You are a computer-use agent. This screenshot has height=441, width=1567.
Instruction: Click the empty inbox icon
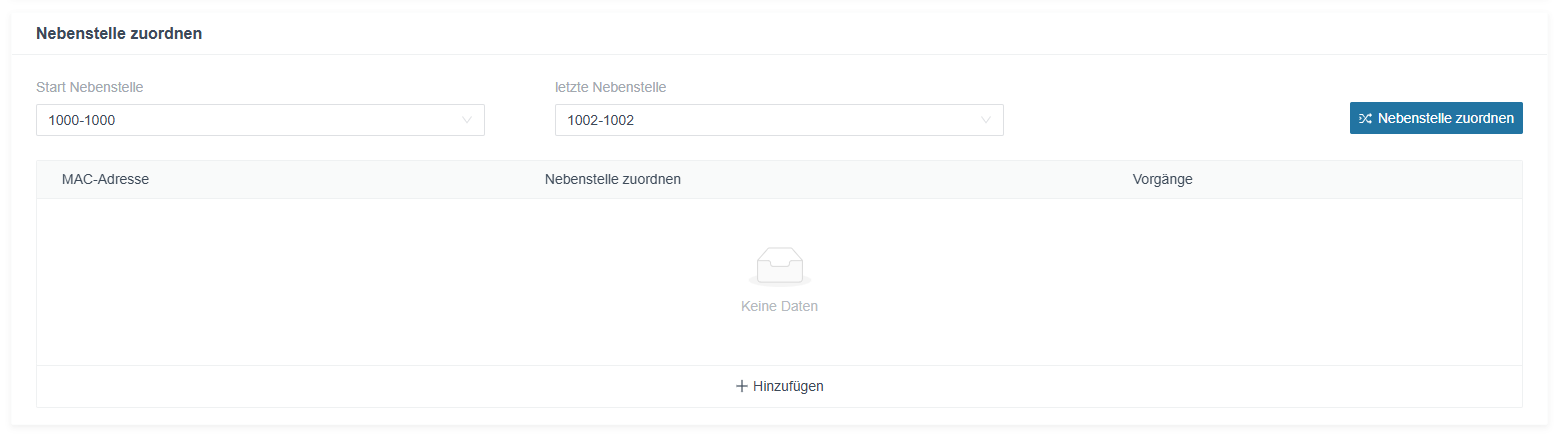pos(779,266)
